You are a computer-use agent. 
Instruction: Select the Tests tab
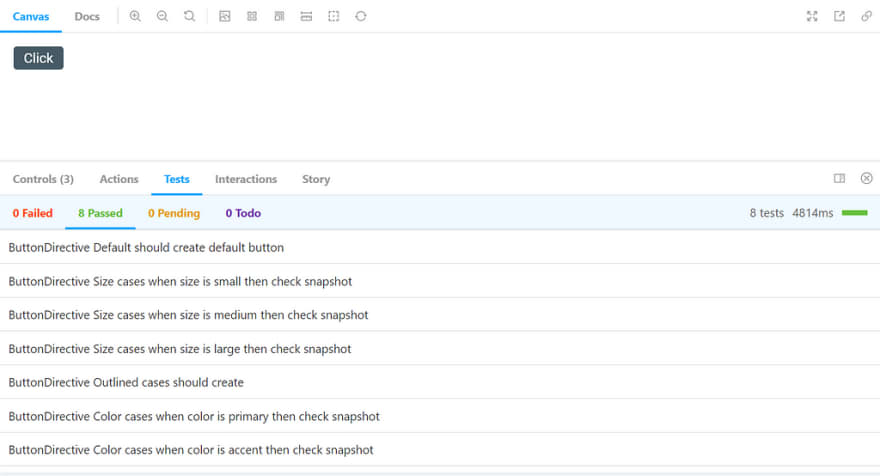click(177, 179)
